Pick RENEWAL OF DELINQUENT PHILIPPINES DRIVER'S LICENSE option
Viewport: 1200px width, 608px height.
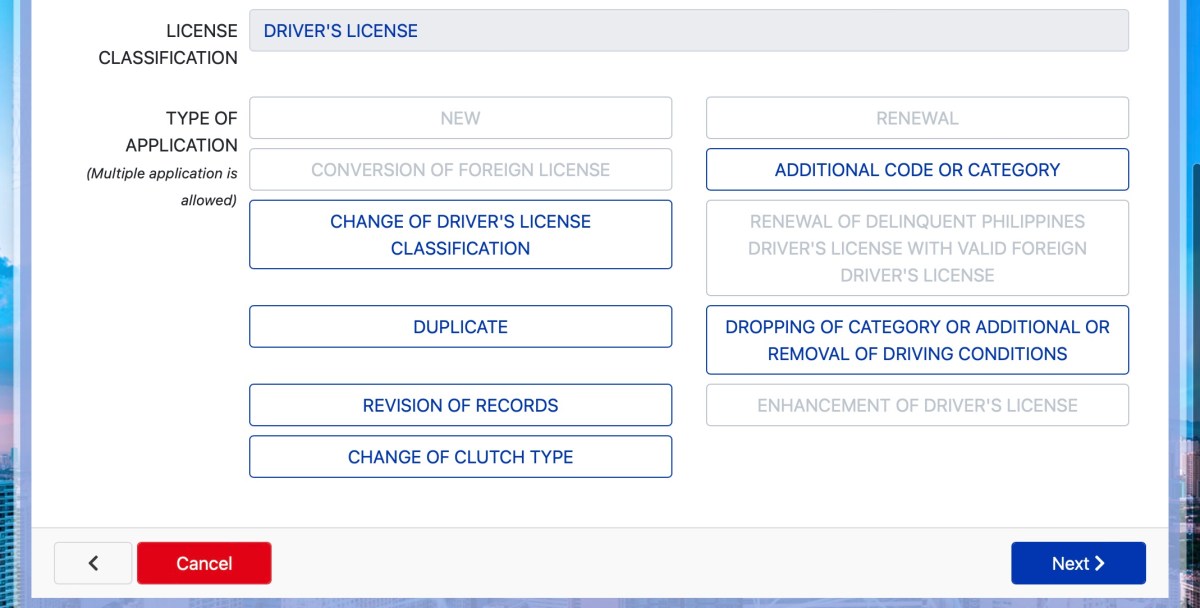(x=917, y=248)
